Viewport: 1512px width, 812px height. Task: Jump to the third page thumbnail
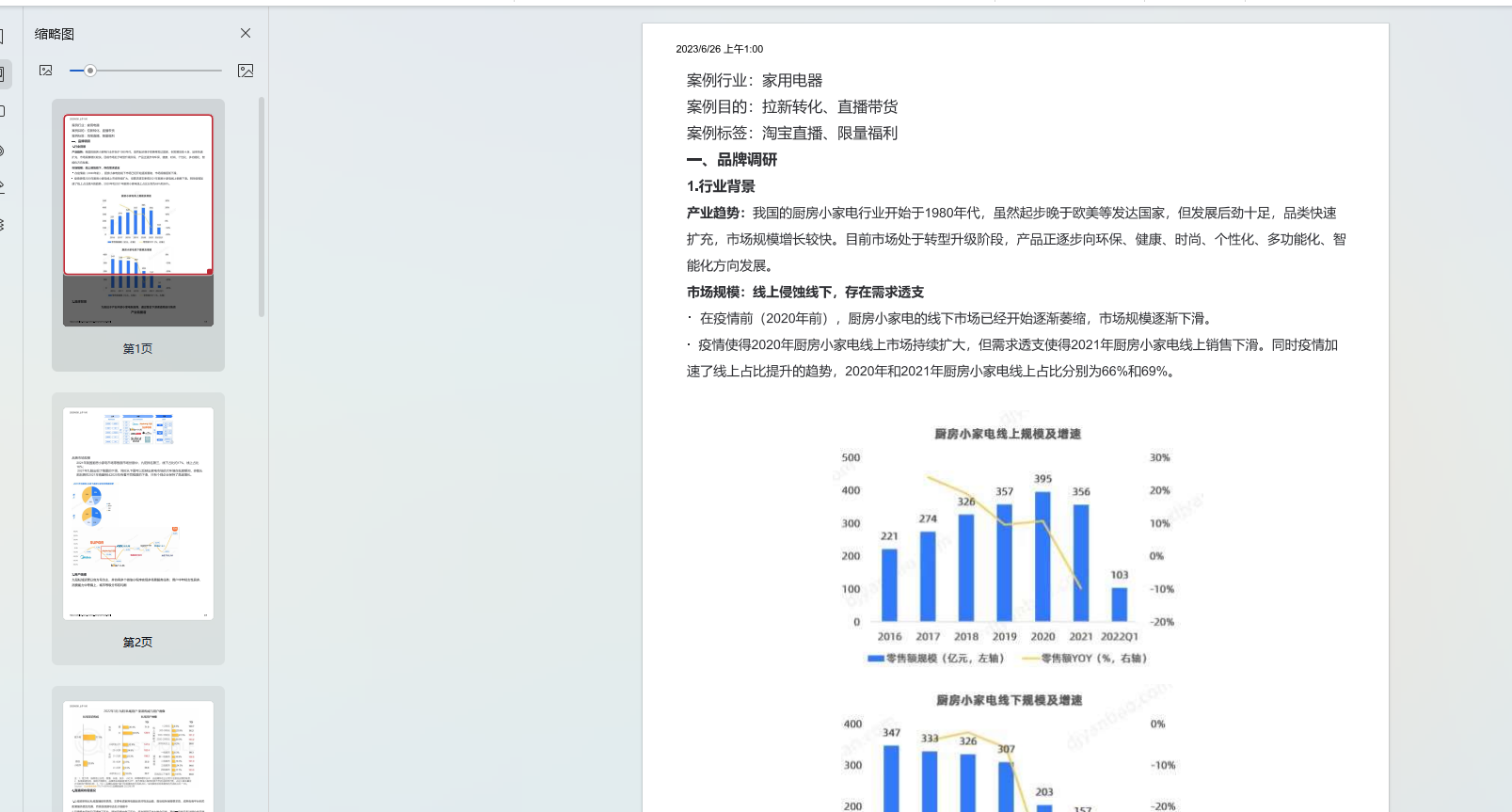click(138, 756)
